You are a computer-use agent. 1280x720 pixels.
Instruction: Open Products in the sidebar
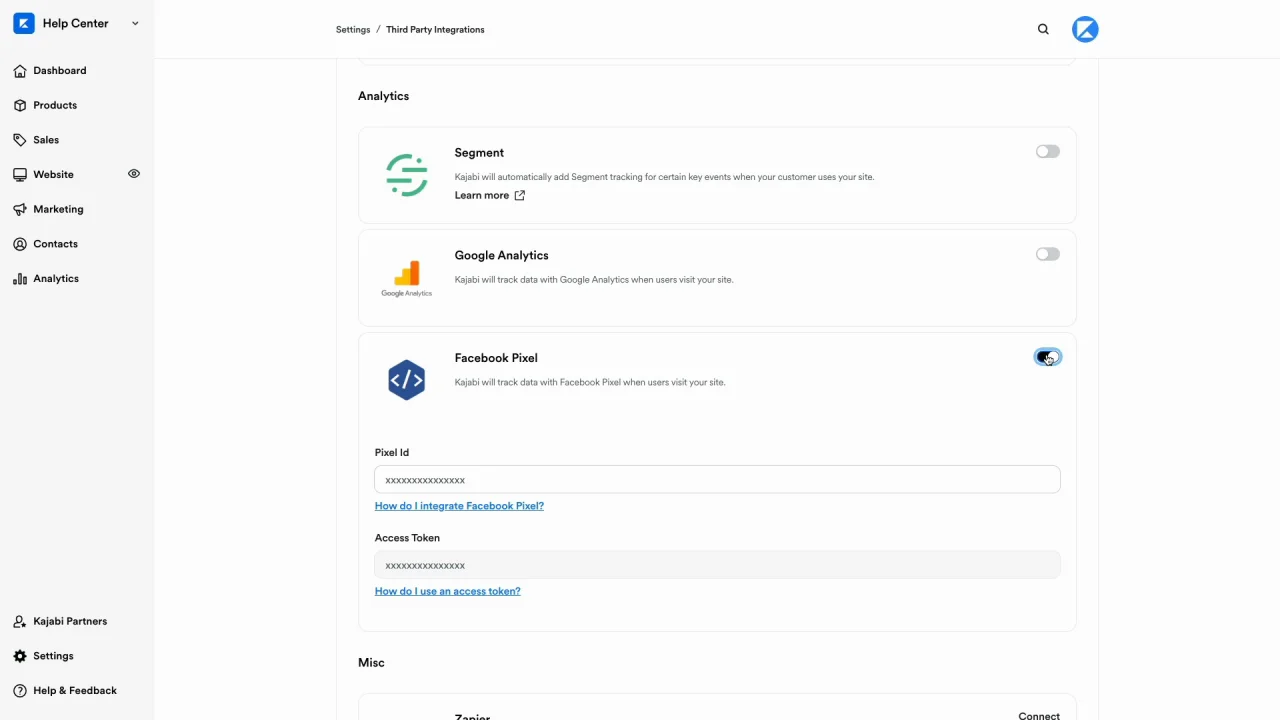(55, 105)
